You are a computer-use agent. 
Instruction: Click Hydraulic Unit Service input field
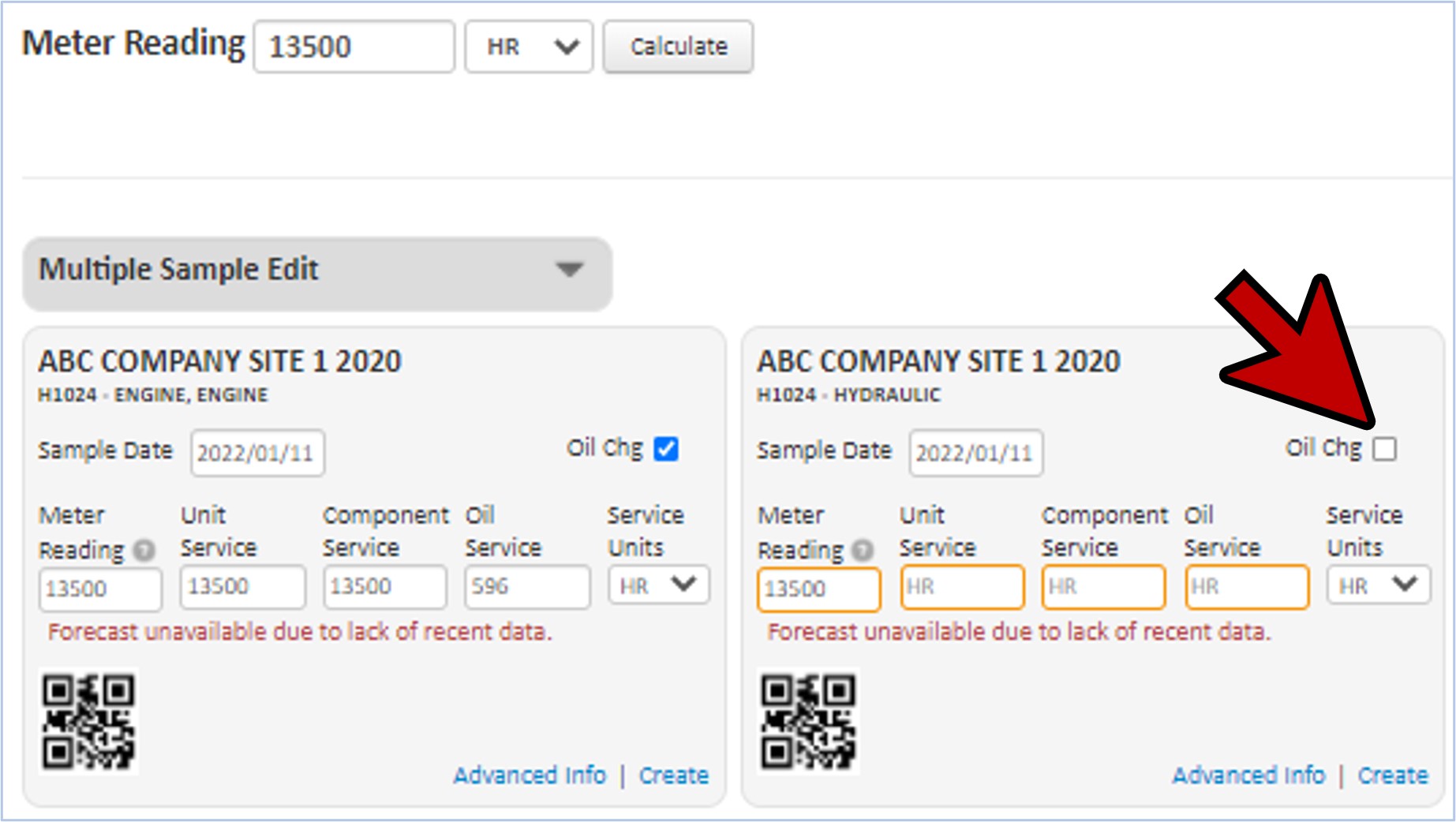(x=962, y=587)
